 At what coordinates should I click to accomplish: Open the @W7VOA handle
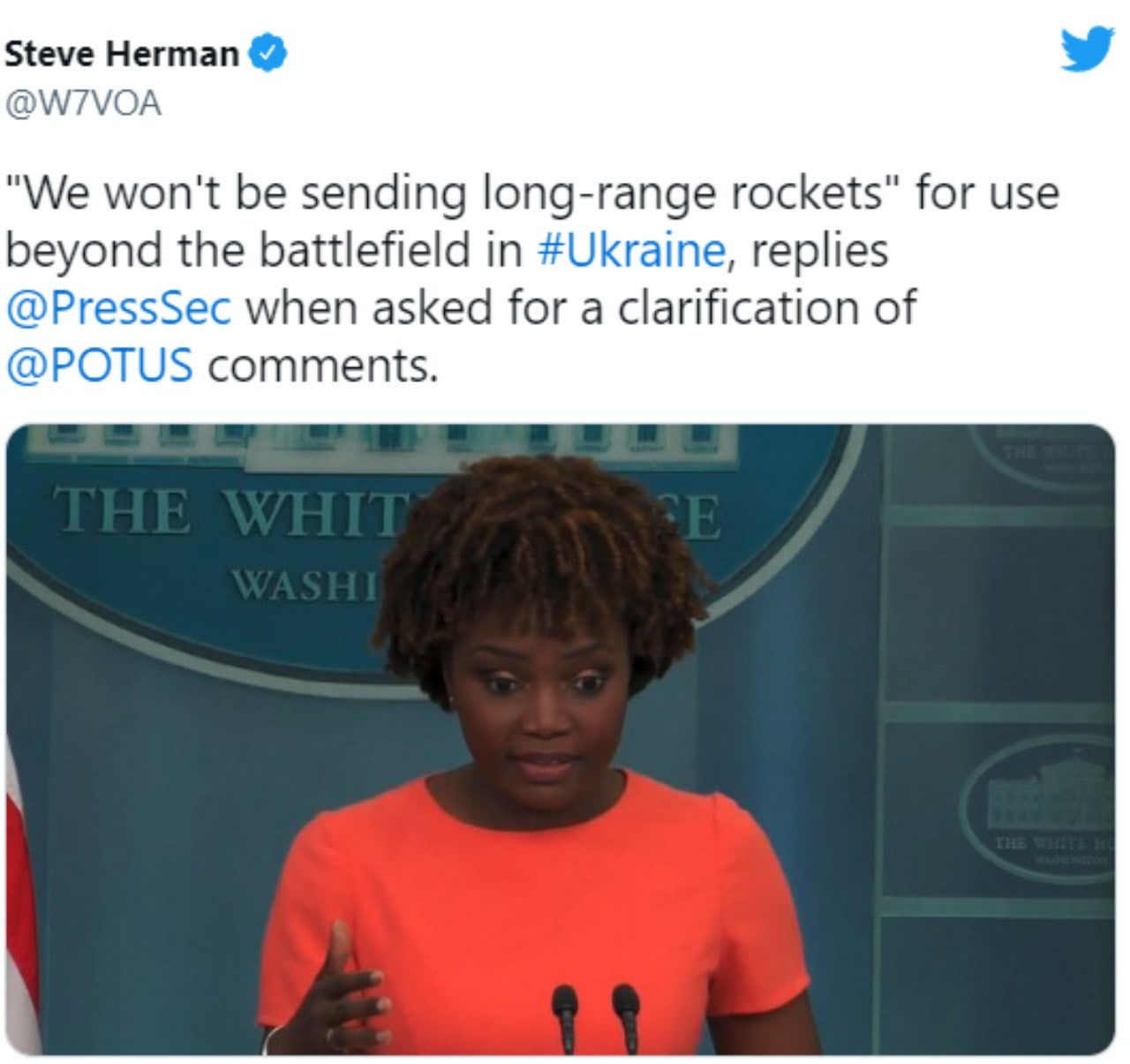pos(84,104)
